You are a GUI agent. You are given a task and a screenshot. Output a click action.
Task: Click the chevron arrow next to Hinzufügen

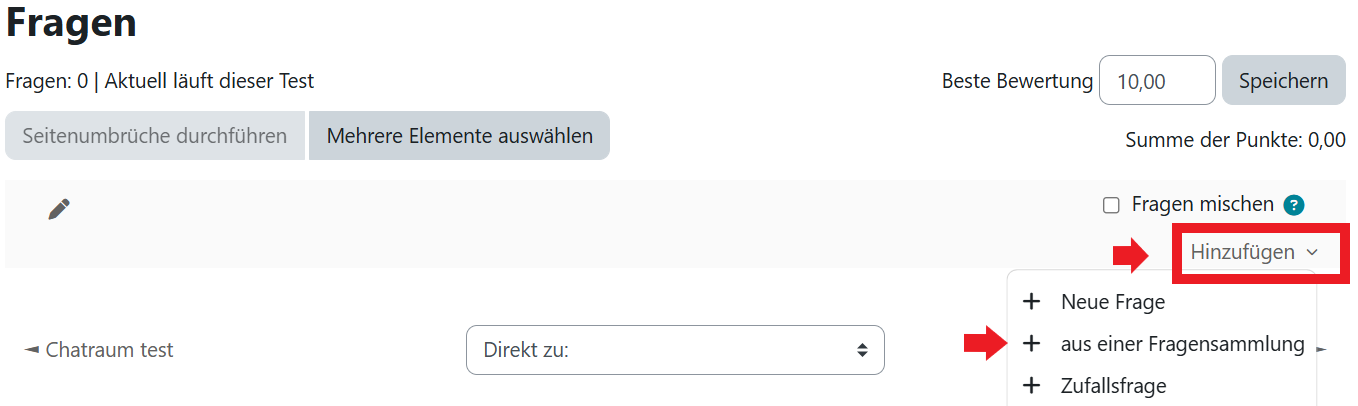[1313, 253]
